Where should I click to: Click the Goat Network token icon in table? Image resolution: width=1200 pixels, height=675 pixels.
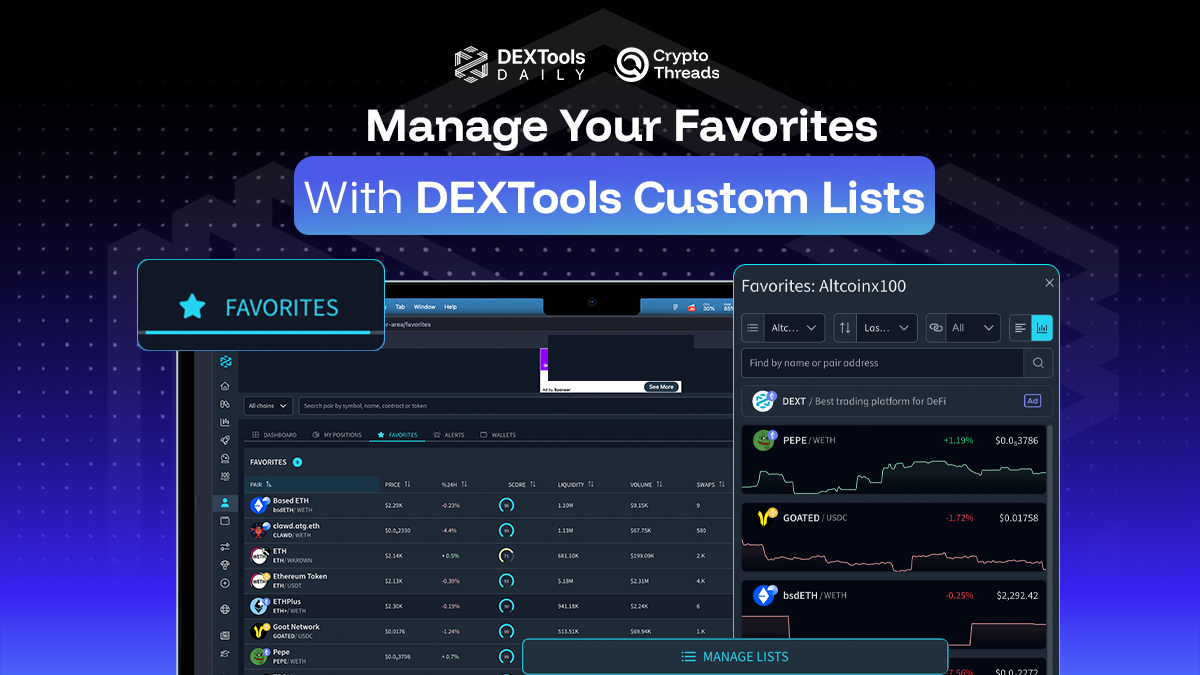259,631
